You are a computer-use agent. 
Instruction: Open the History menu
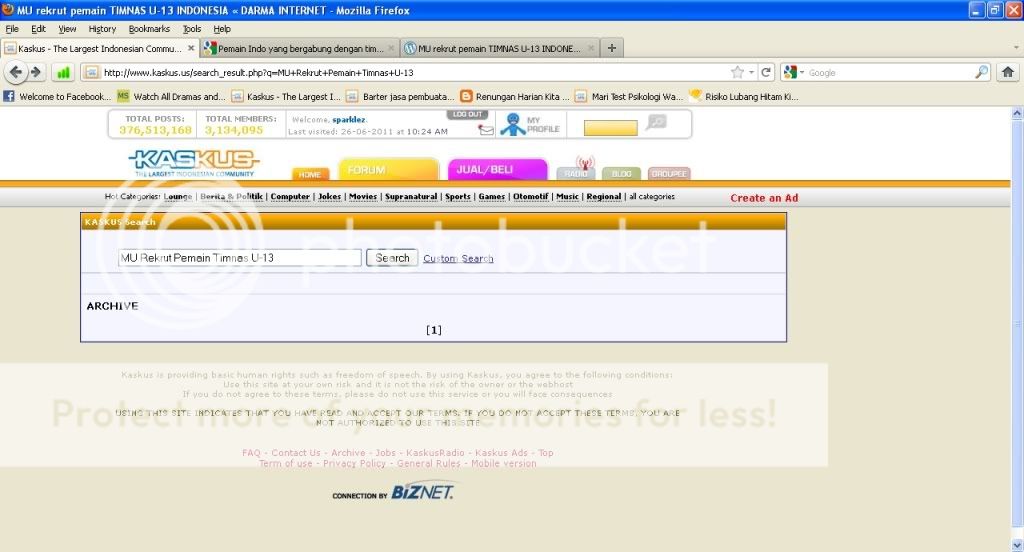click(103, 29)
